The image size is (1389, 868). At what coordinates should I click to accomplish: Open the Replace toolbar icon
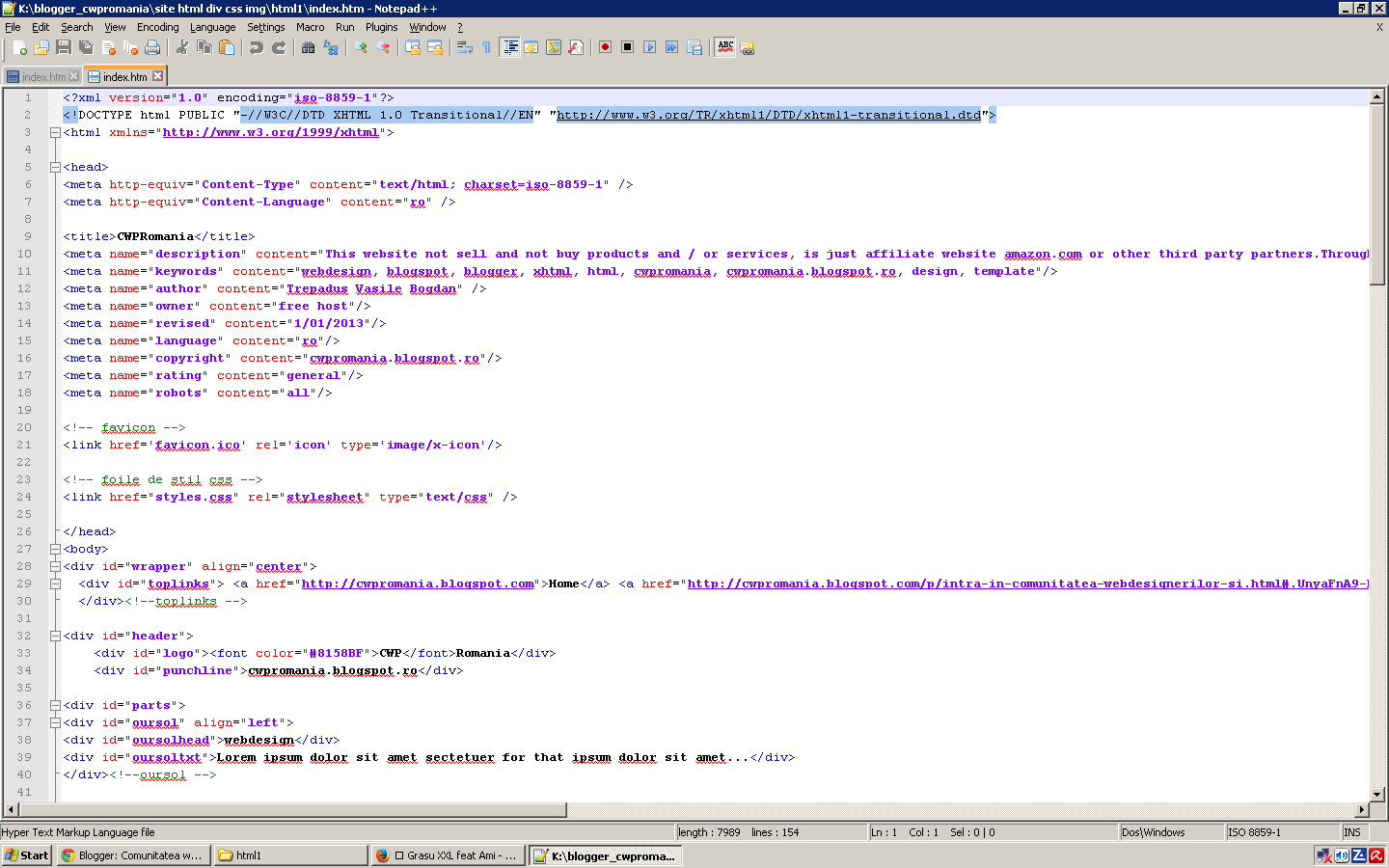[331, 47]
